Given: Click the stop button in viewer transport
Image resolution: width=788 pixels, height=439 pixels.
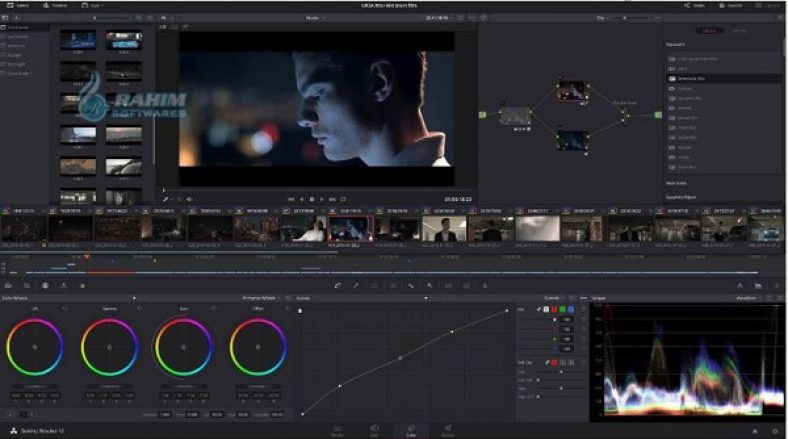Looking at the screenshot, I should (x=312, y=199).
